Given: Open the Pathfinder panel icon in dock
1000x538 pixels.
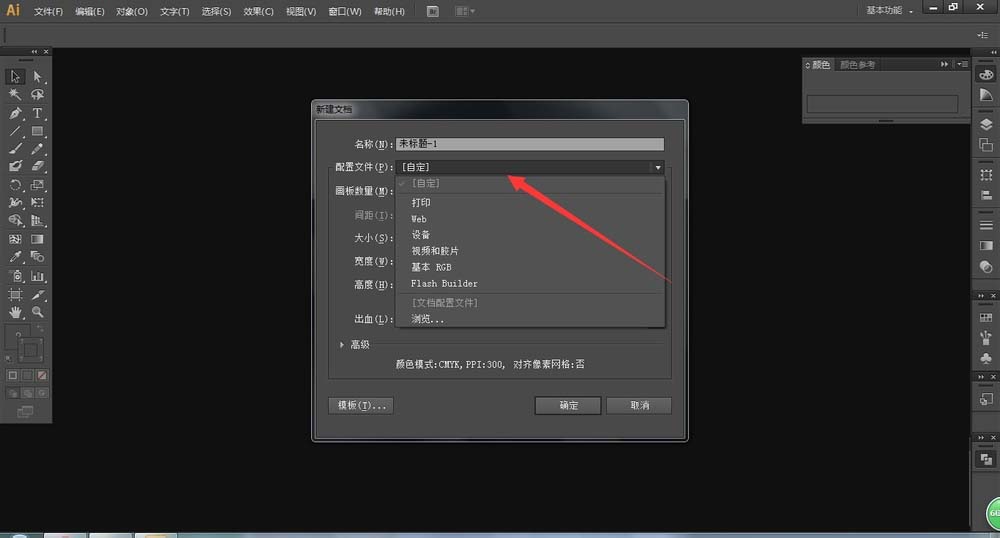Looking at the screenshot, I should click(x=986, y=459).
